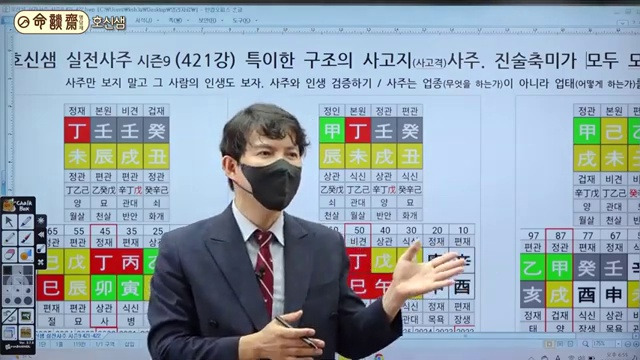Viewport: 640px width, 360px height.
Task: Select the third view mode icon
Action: (570, 344)
